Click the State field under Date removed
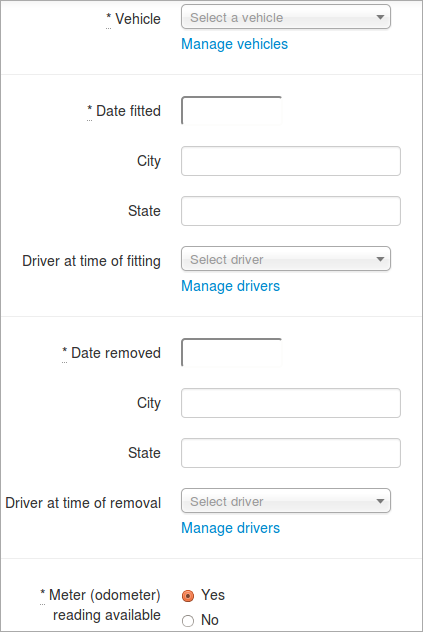Viewport: 423px width, 632px height. [x=291, y=453]
